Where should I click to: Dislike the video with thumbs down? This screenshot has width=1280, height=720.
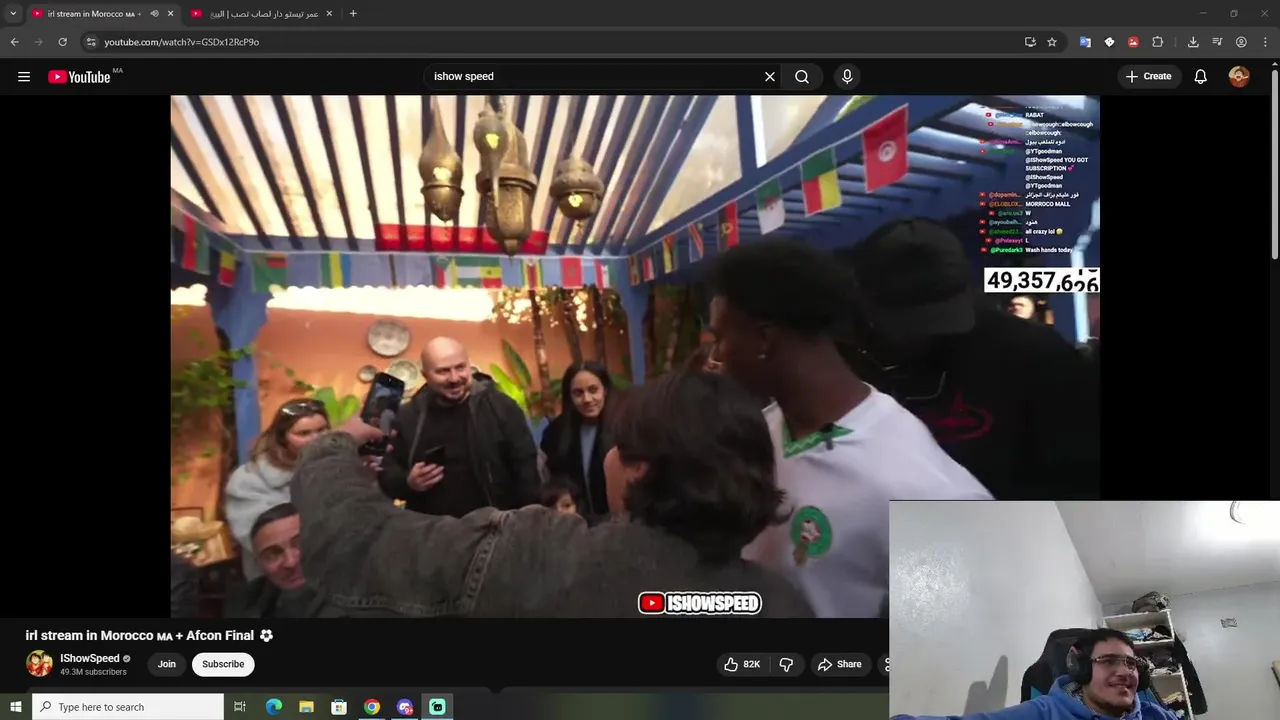pyautogui.click(x=786, y=664)
